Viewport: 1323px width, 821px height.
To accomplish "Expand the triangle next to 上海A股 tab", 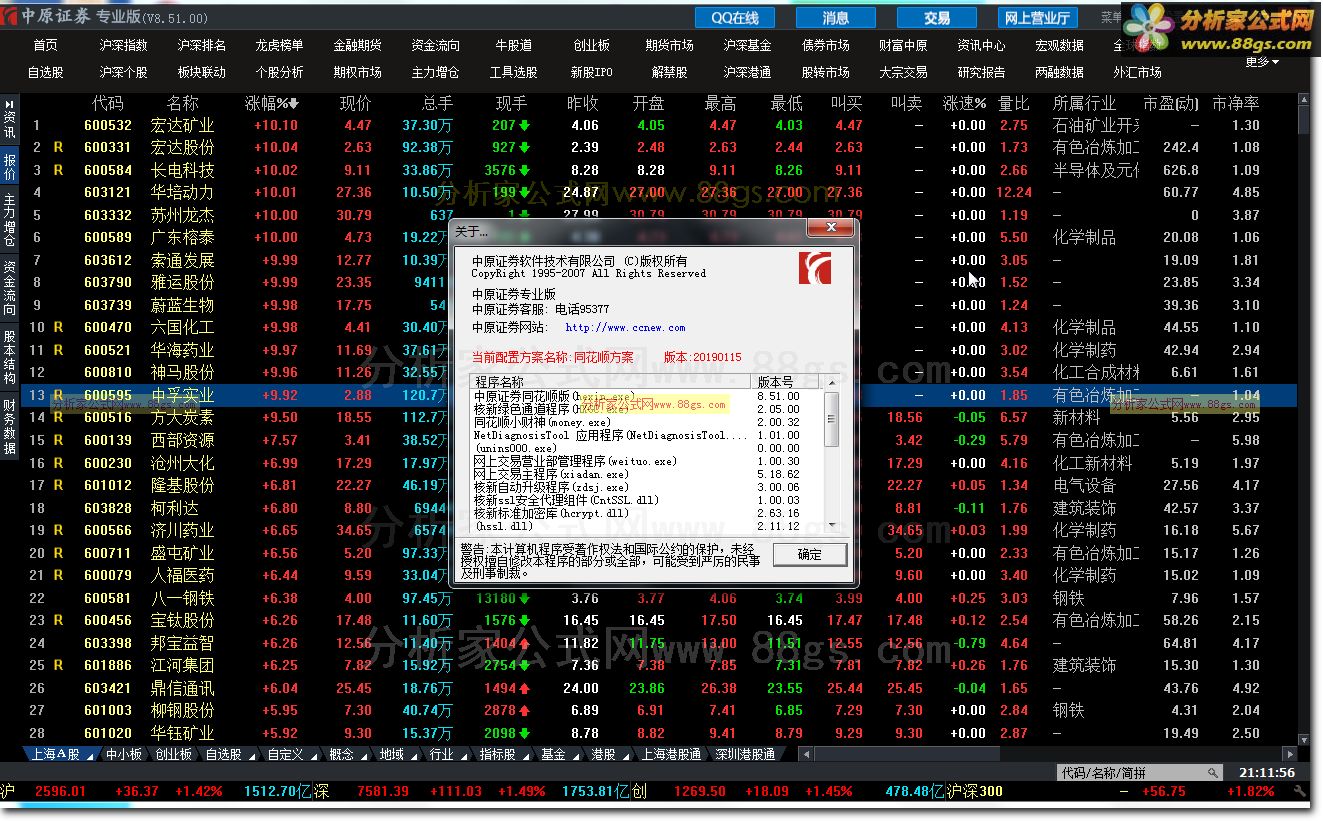I will (x=90, y=756).
